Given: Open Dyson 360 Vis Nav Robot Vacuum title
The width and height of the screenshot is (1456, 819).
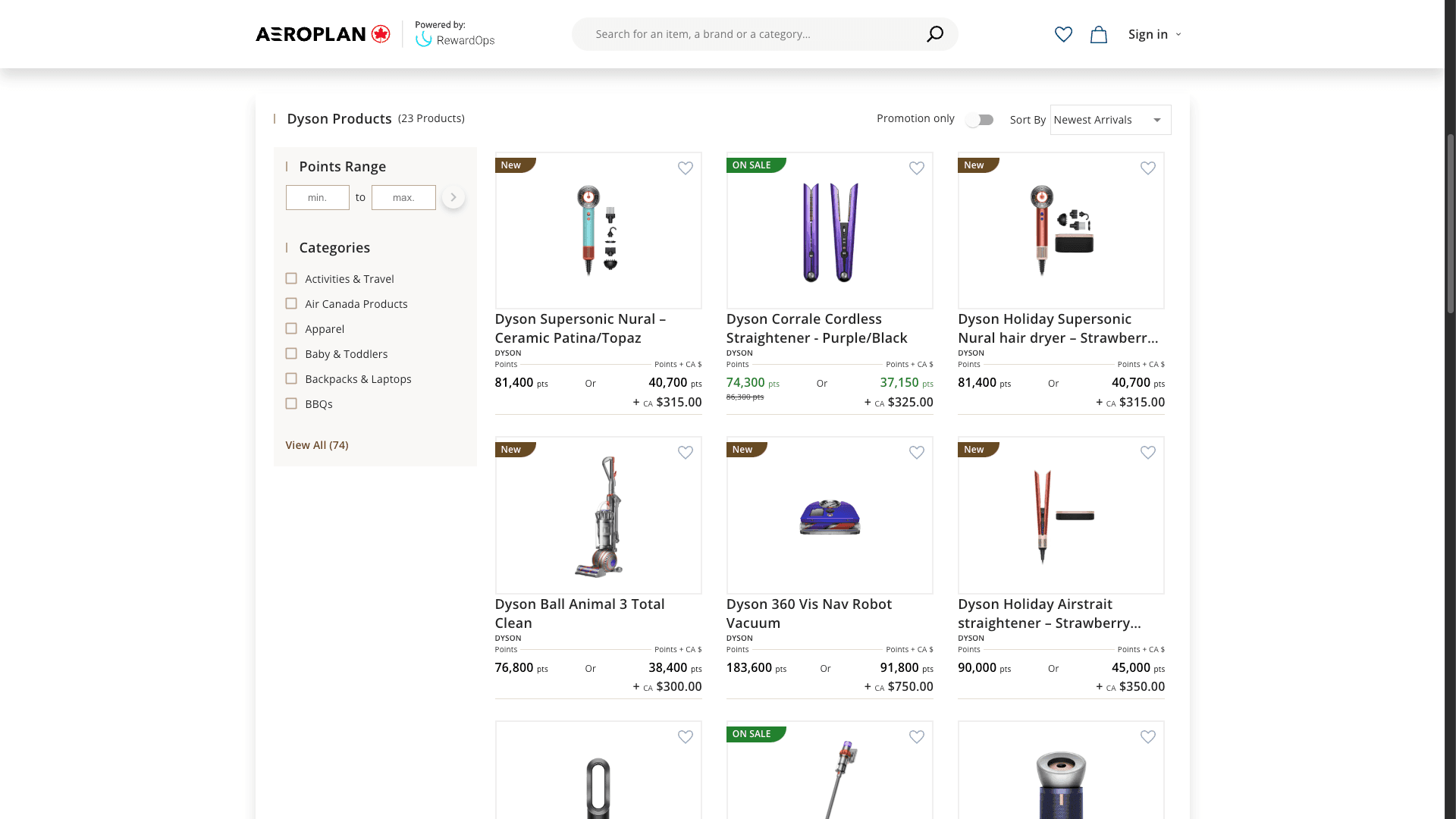Looking at the screenshot, I should coord(809,613).
